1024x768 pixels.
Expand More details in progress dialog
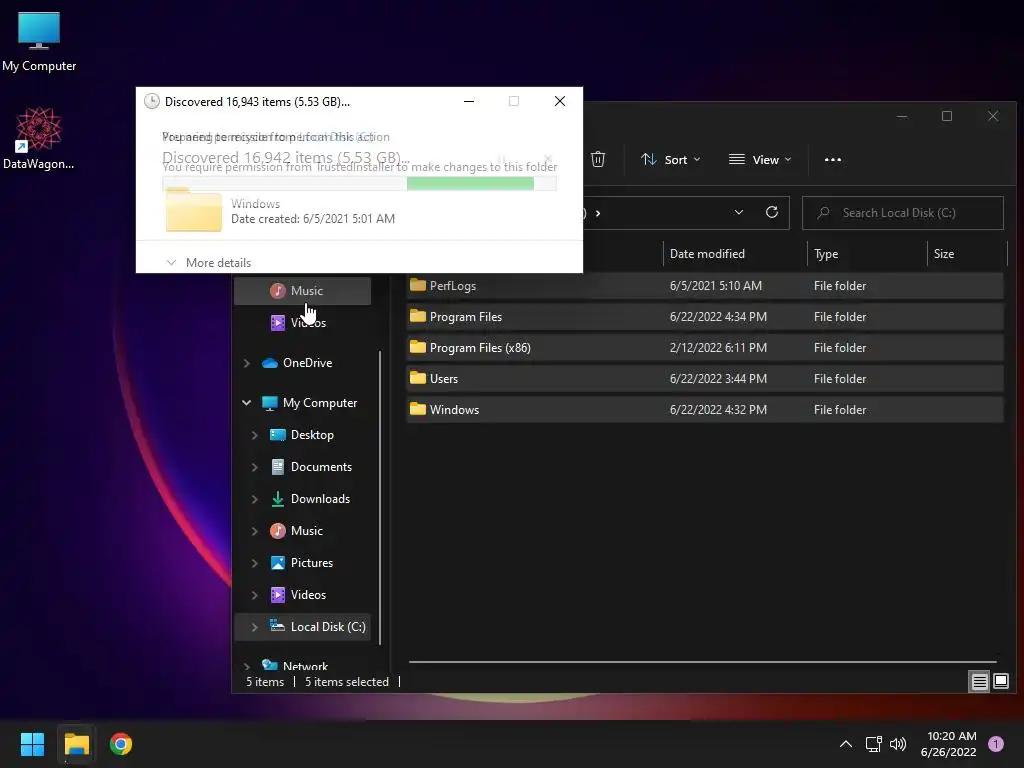208,263
